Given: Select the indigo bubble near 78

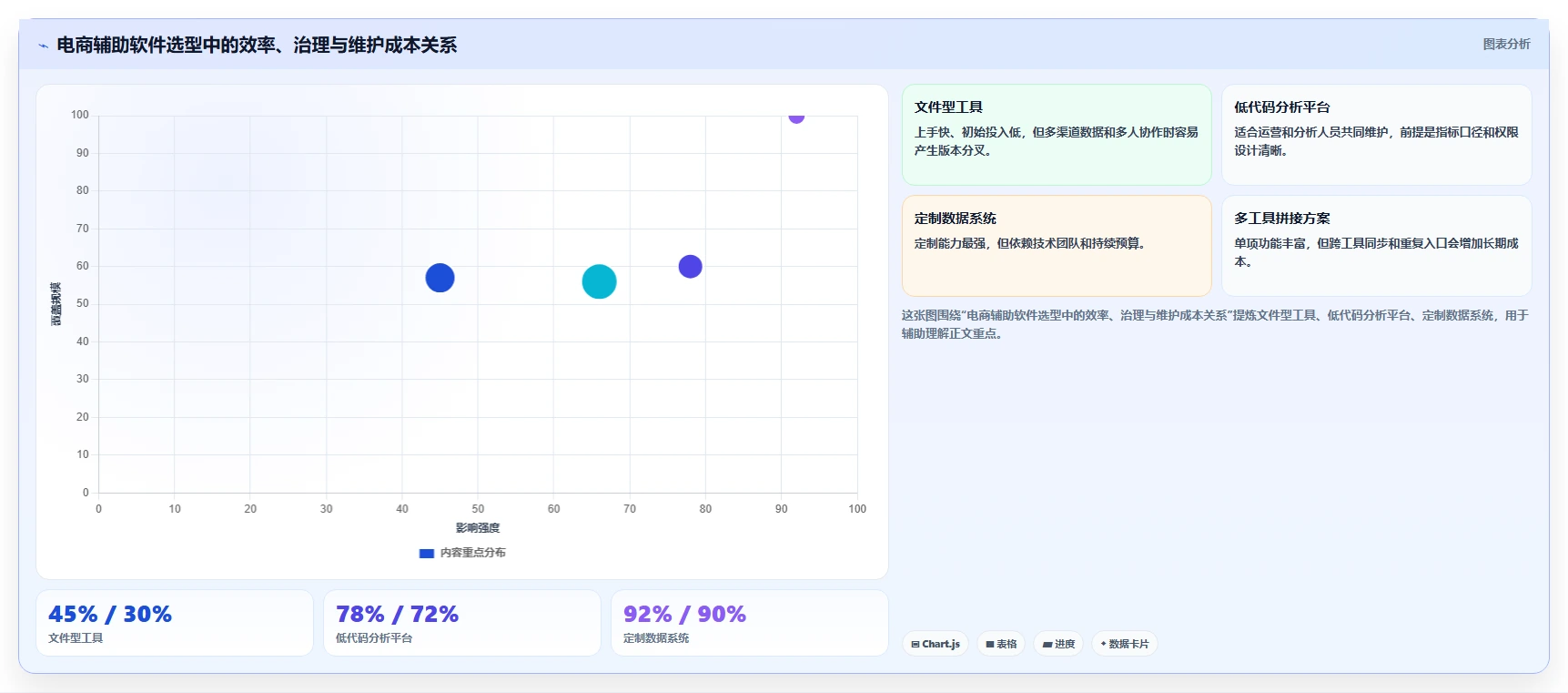Looking at the screenshot, I should 690,267.
